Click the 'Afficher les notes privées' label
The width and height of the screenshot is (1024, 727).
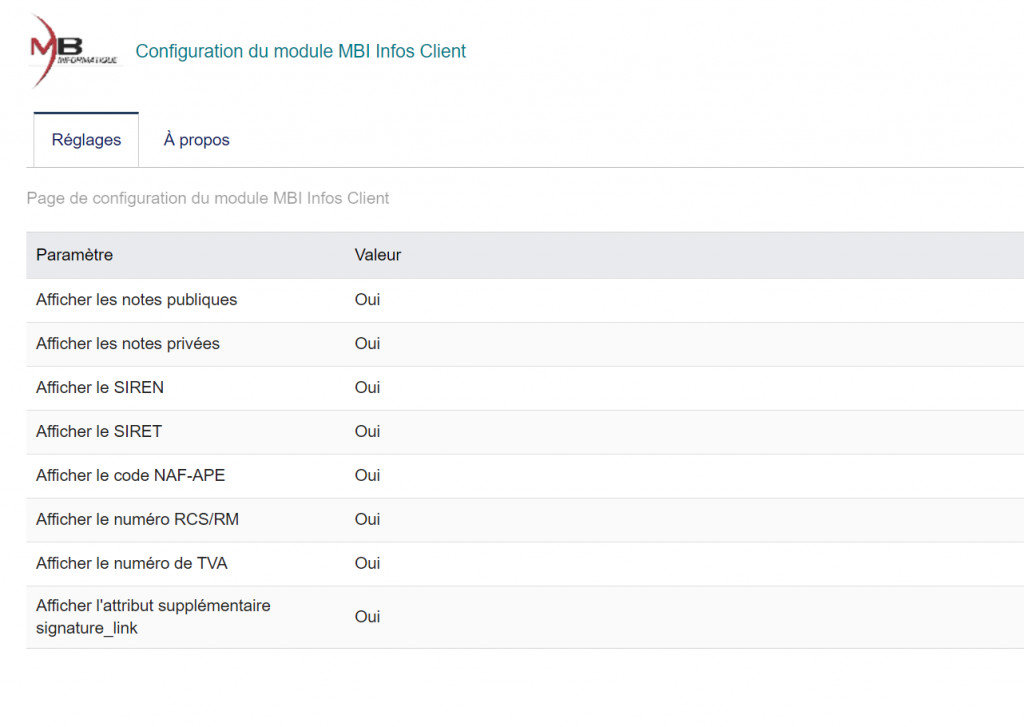(x=128, y=344)
